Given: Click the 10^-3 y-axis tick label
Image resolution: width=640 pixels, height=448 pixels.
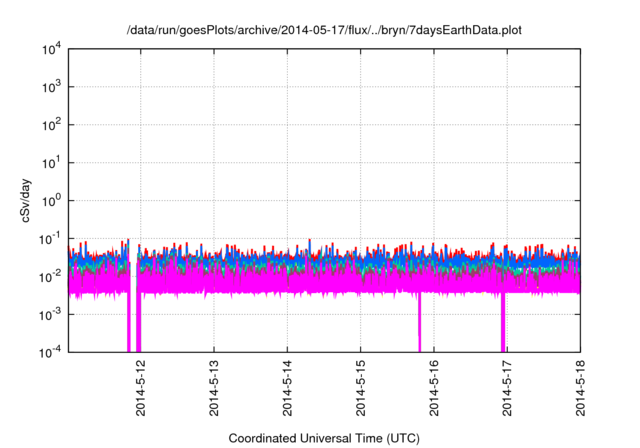Looking at the screenshot, I should 50,315.
